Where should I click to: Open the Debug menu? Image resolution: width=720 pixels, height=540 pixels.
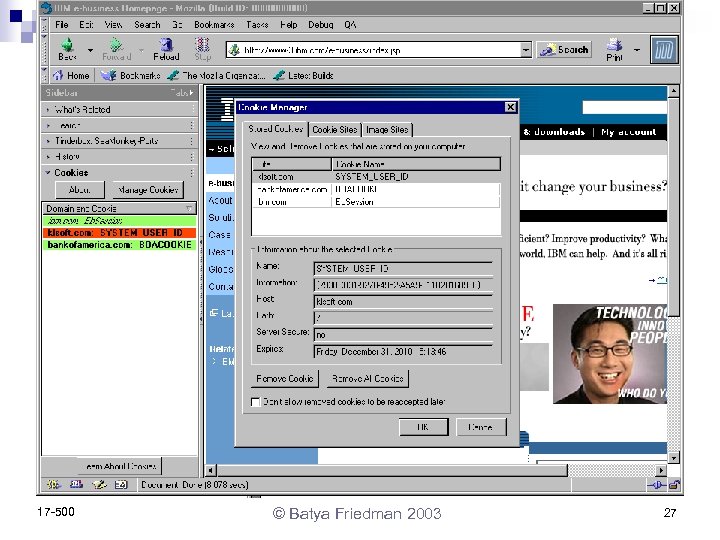(x=321, y=25)
